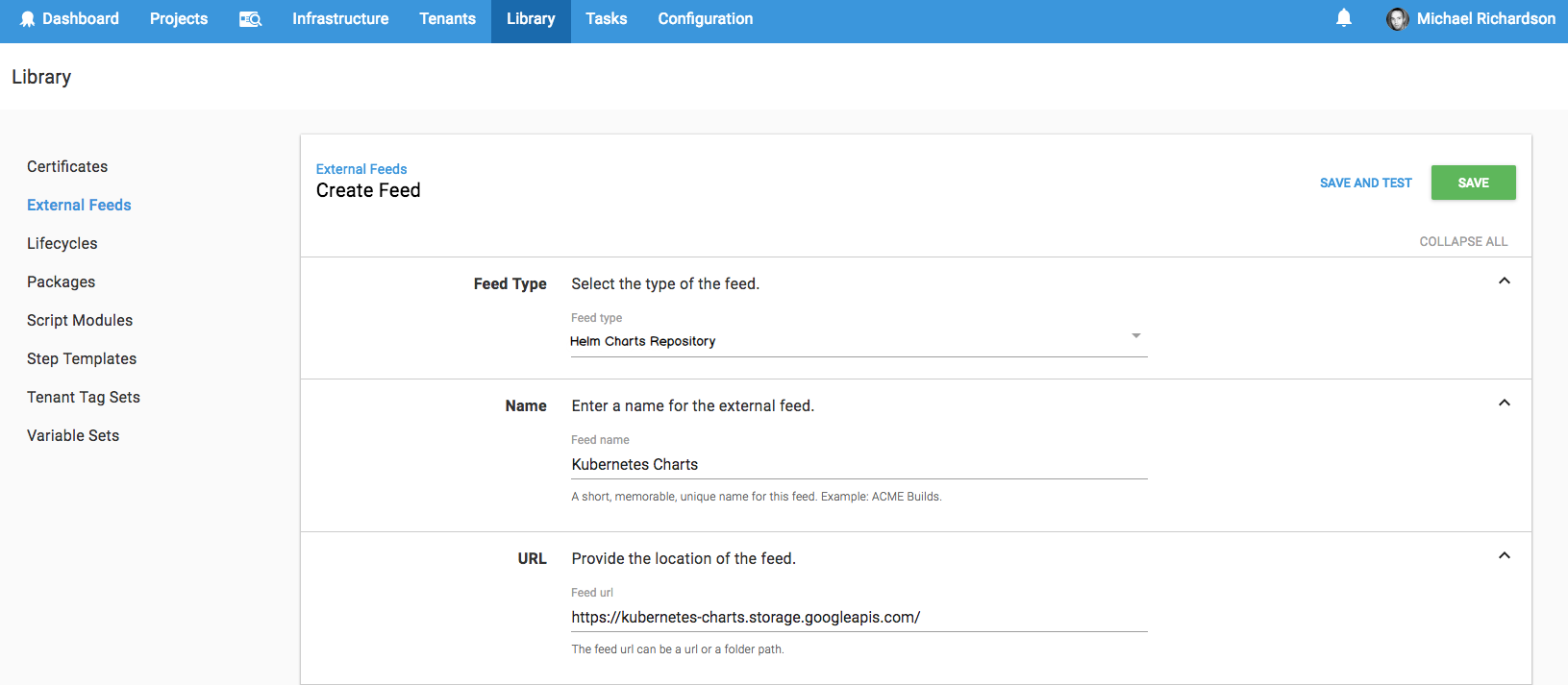Click the Feed url input field
1568x685 pixels.
click(858, 617)
